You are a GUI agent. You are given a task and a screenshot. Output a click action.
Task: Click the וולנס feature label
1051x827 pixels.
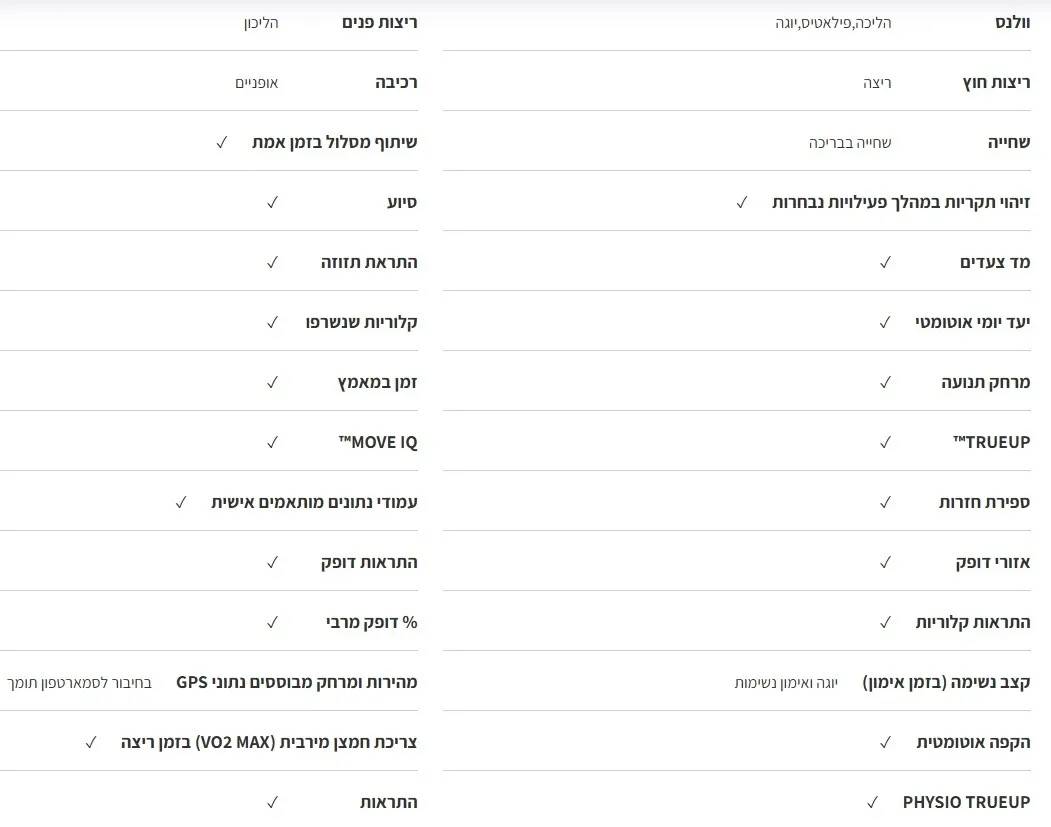[x=1006, y=22]
